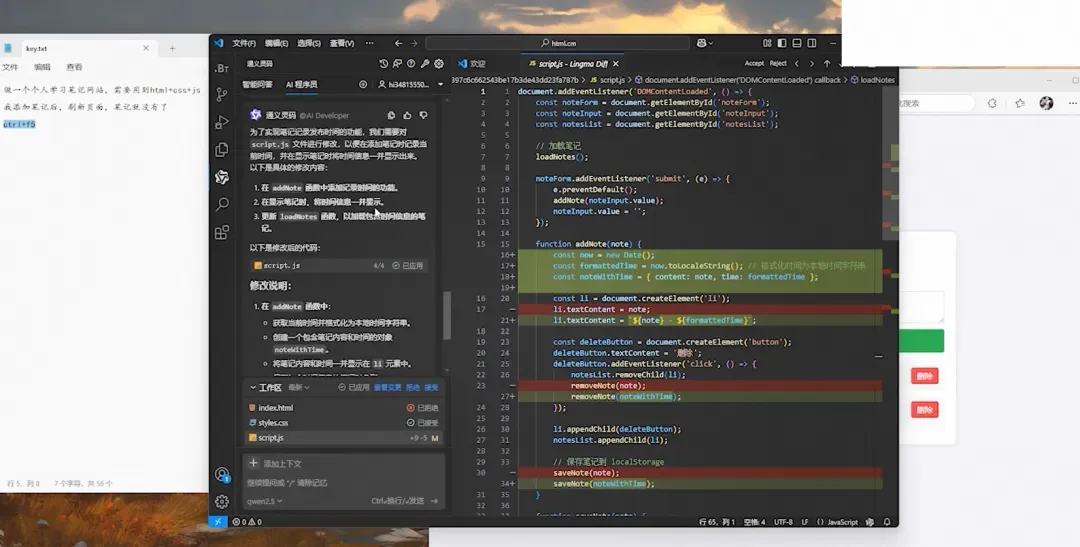The height and width of the screenshot is (547, 1080).
Task: Open script.js code block card in chat
Action: click(338, 265)
